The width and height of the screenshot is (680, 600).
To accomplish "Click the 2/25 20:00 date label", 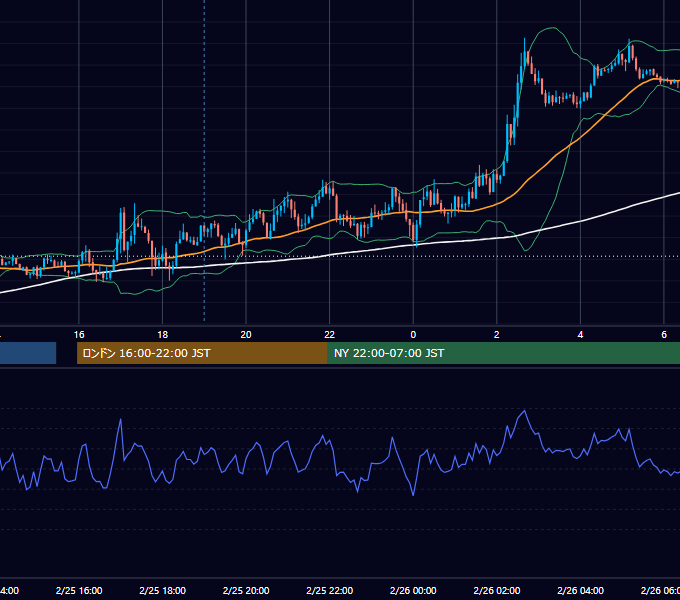I will coord(246,590).
